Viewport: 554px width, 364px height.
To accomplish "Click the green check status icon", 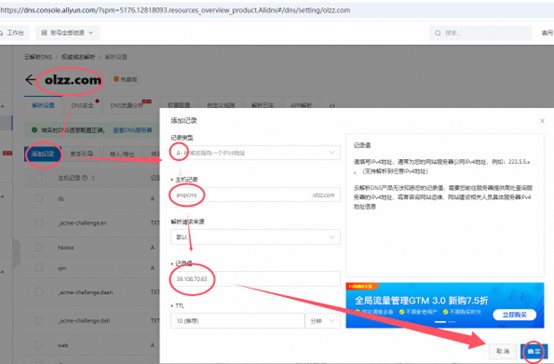I will point(34,130).
